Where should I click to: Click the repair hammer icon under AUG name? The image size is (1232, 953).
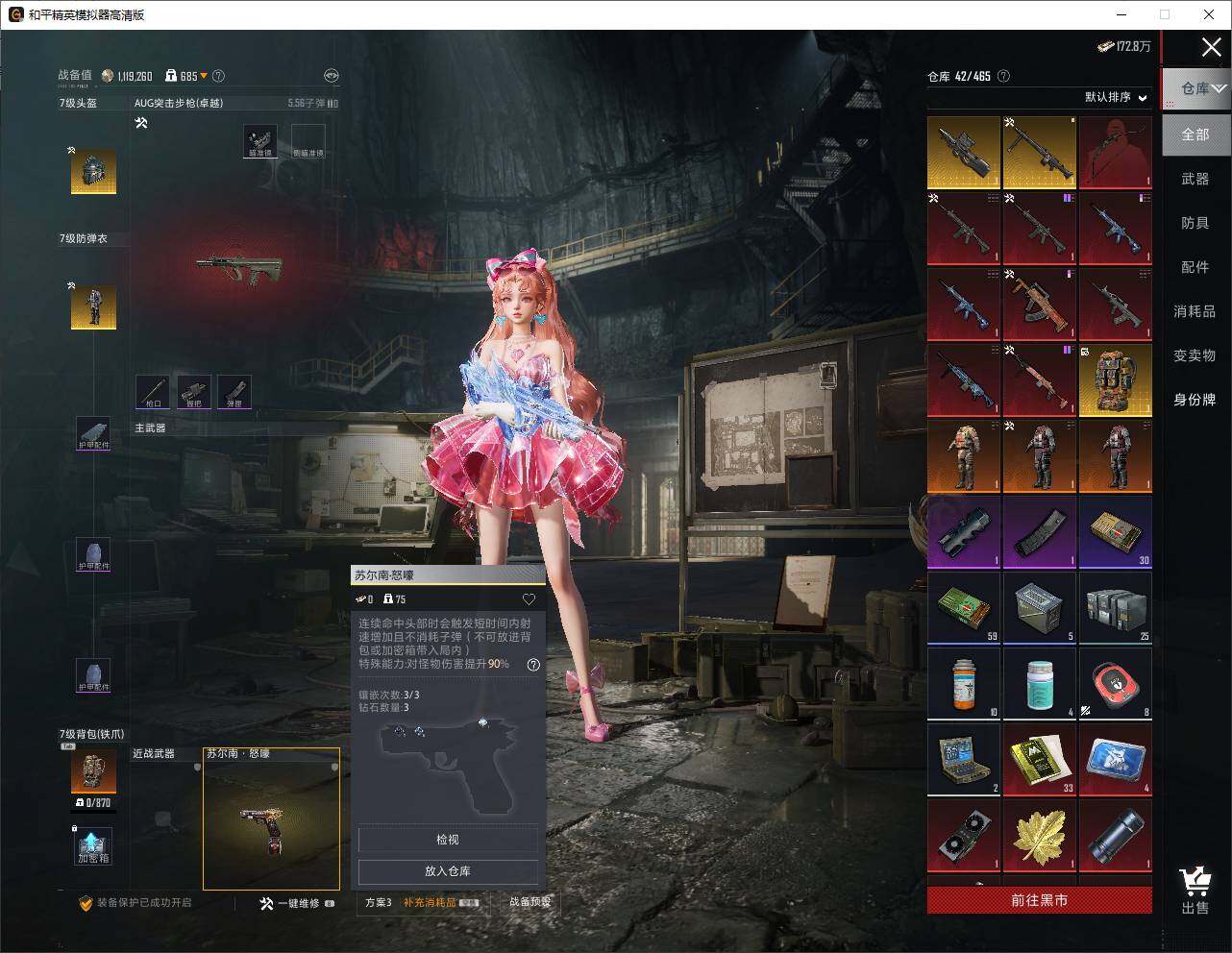pos(141,123)
